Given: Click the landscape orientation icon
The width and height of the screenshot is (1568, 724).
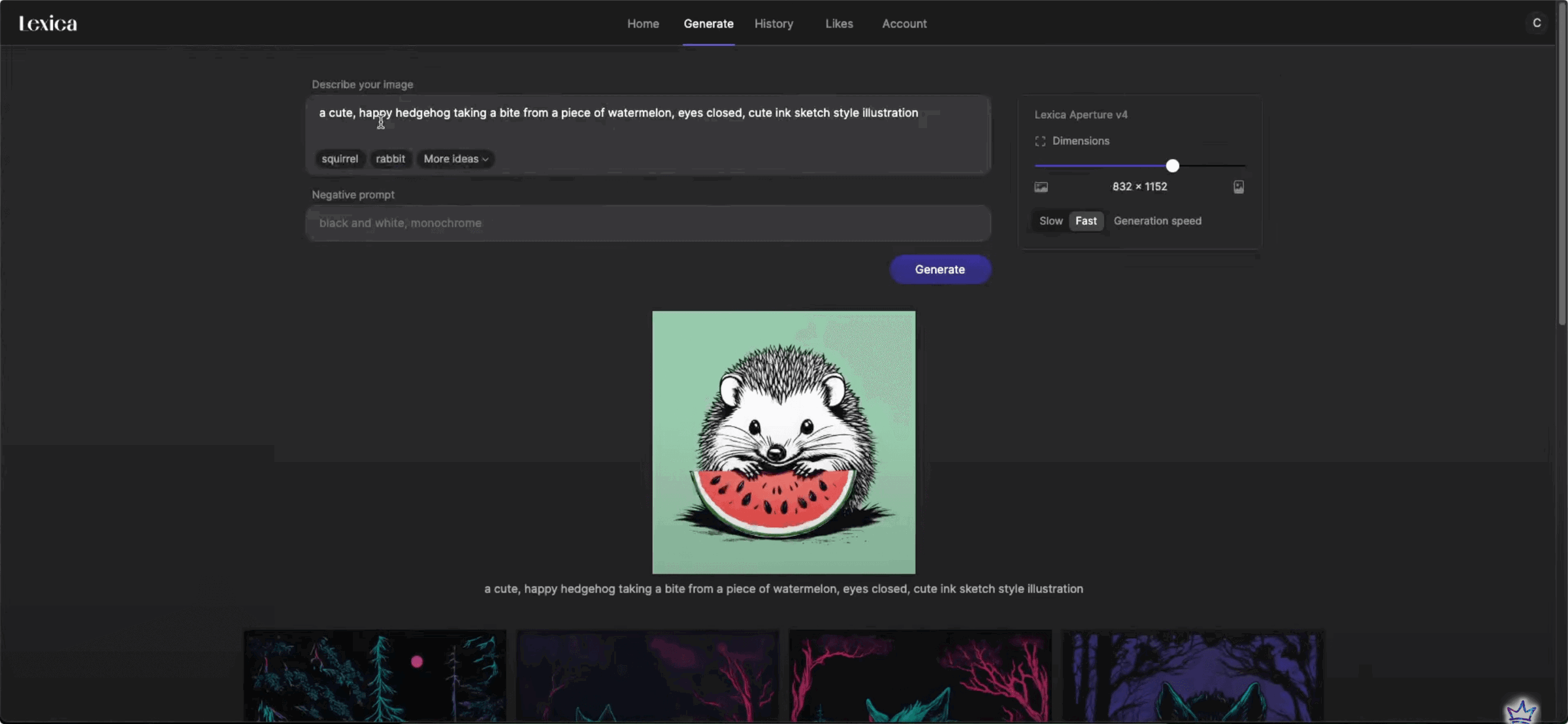Looking at the screenshot, I should [1041, 187].
